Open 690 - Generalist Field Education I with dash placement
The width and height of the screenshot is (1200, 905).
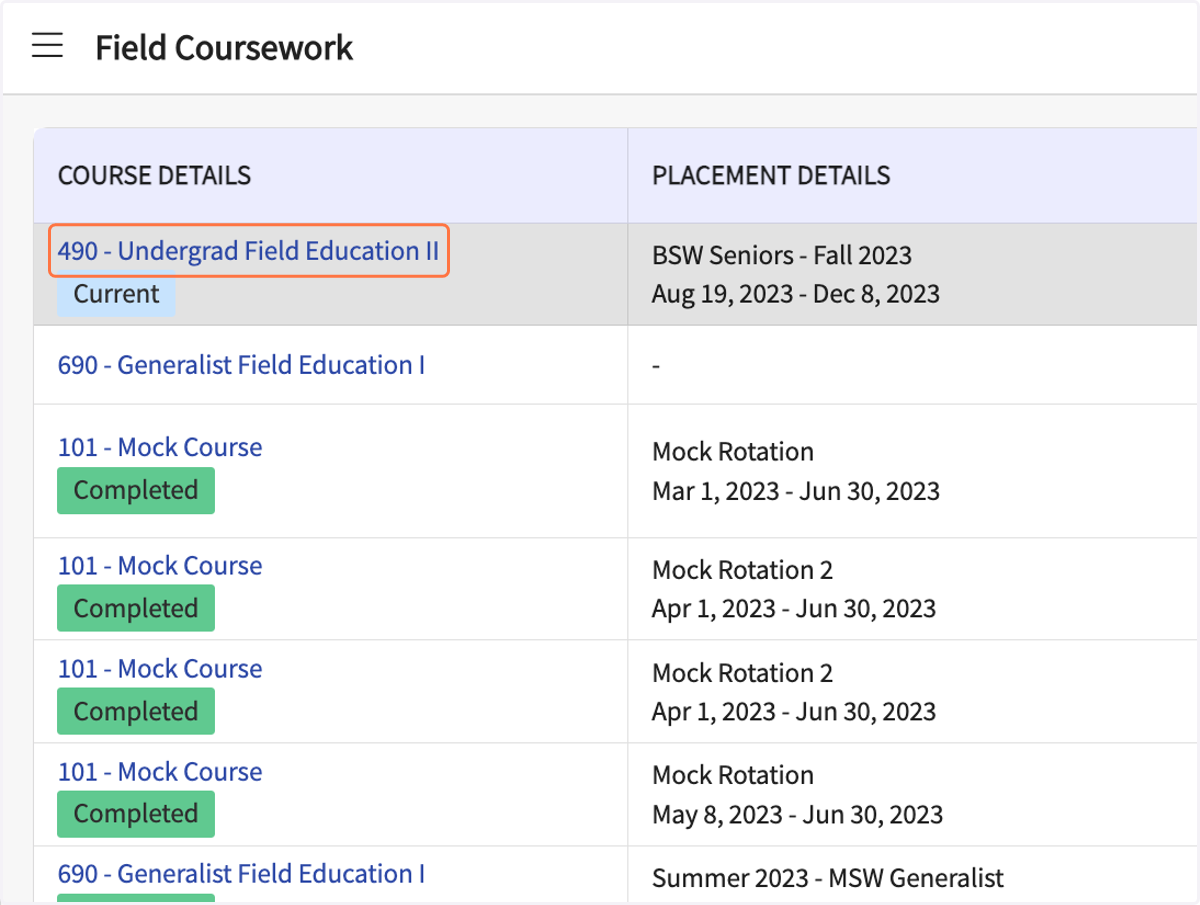tap(241, 365)
